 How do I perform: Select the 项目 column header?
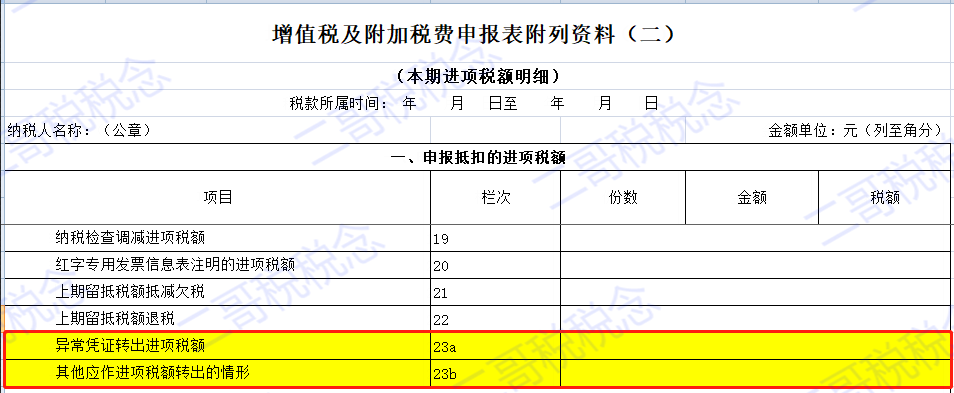217,198
